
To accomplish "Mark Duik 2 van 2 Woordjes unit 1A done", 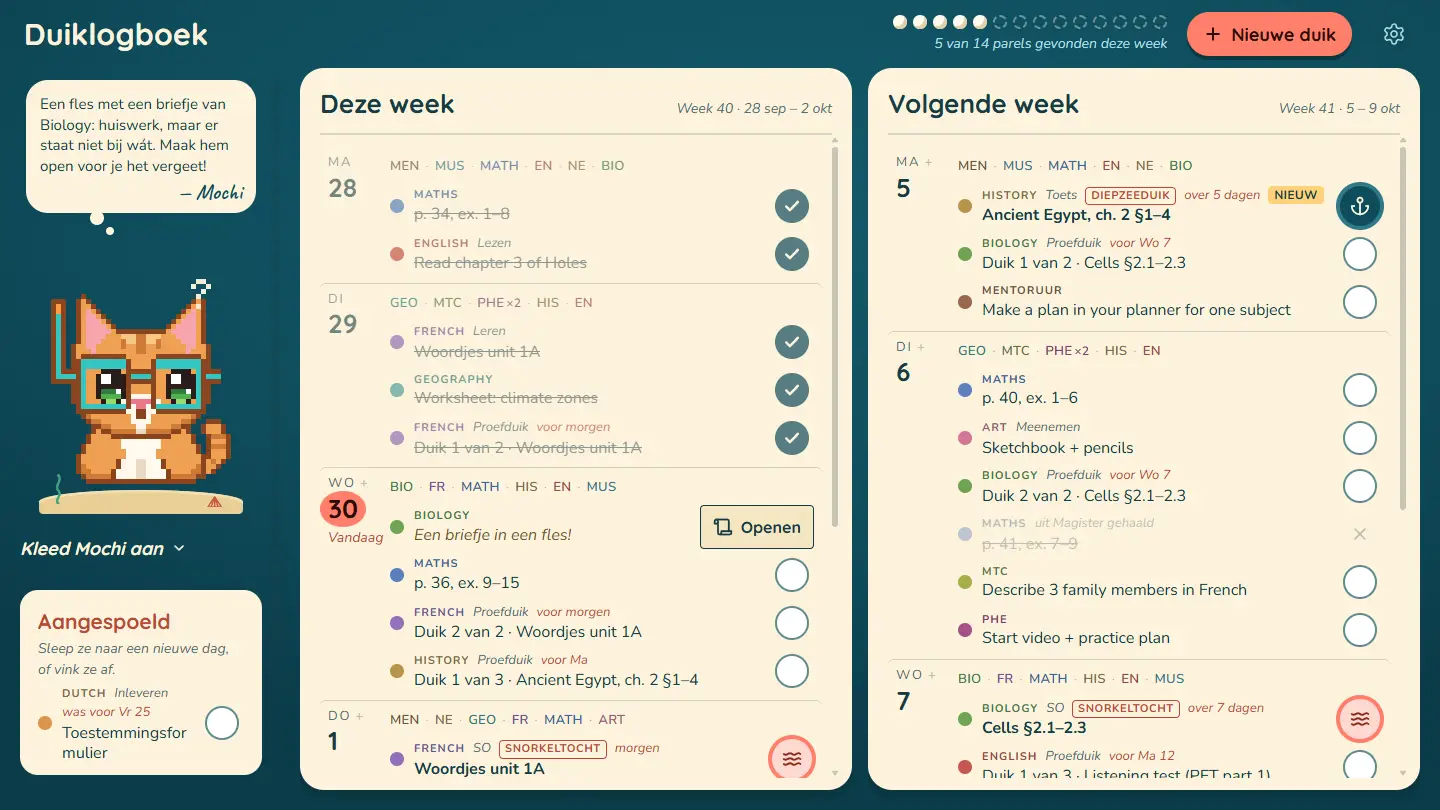I will (792, 623).
